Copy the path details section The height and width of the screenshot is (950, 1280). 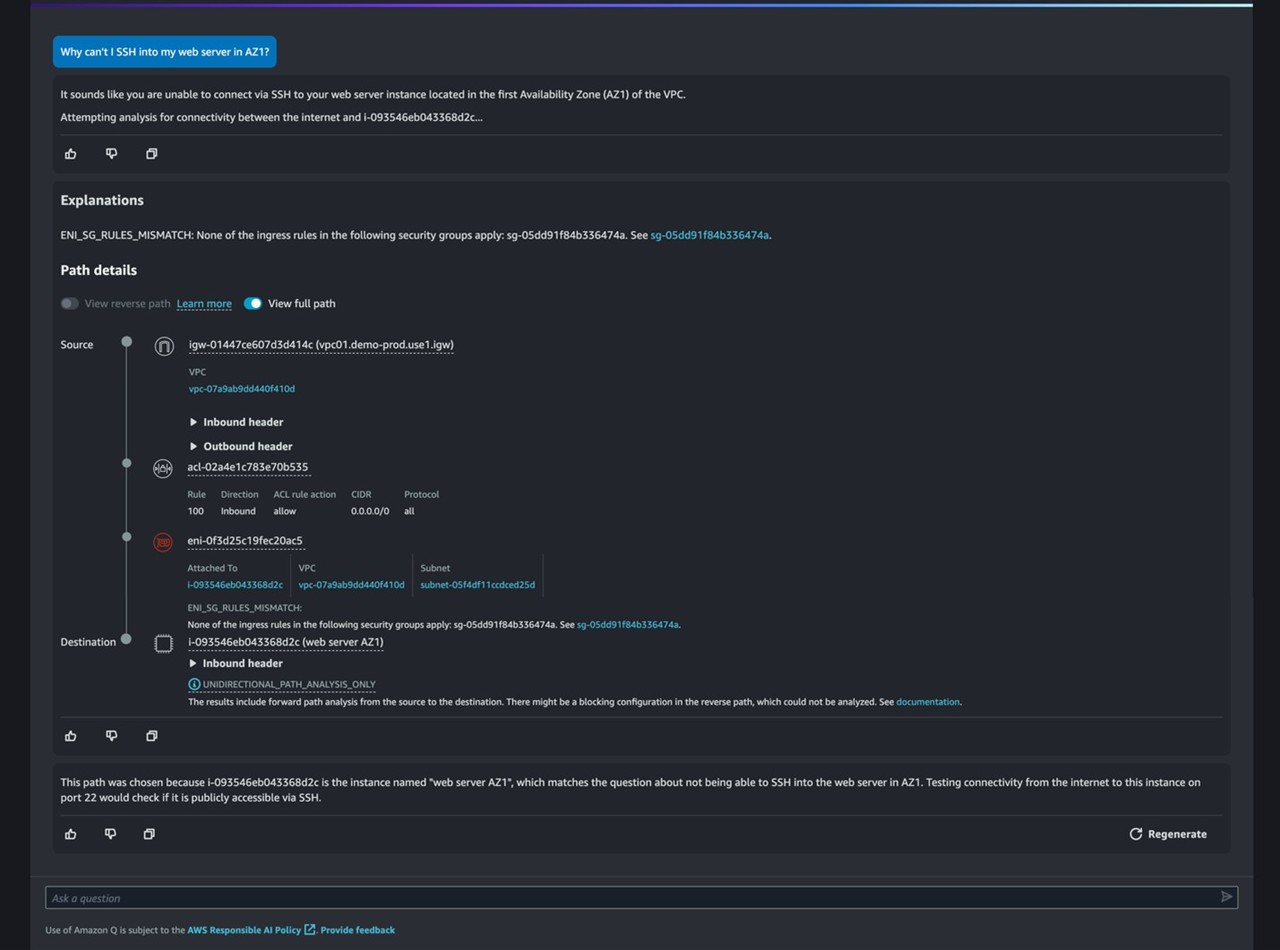pyautogui.click(x=151, y=736)
